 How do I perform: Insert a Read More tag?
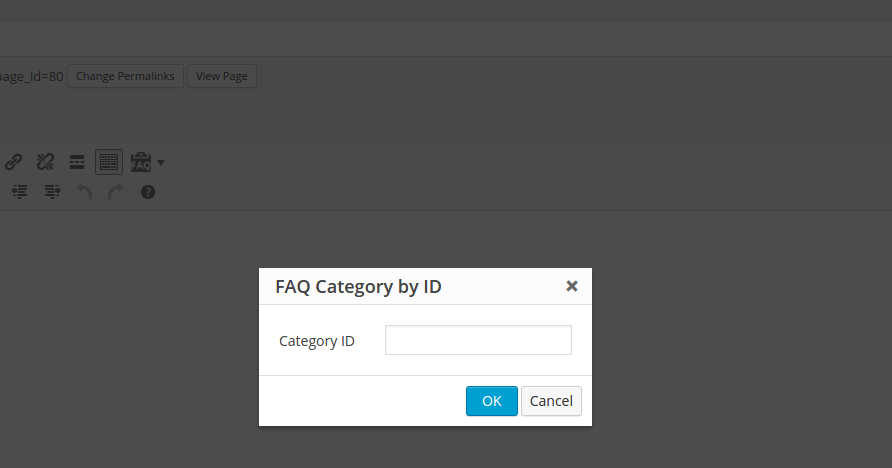(x=76, y=162)
